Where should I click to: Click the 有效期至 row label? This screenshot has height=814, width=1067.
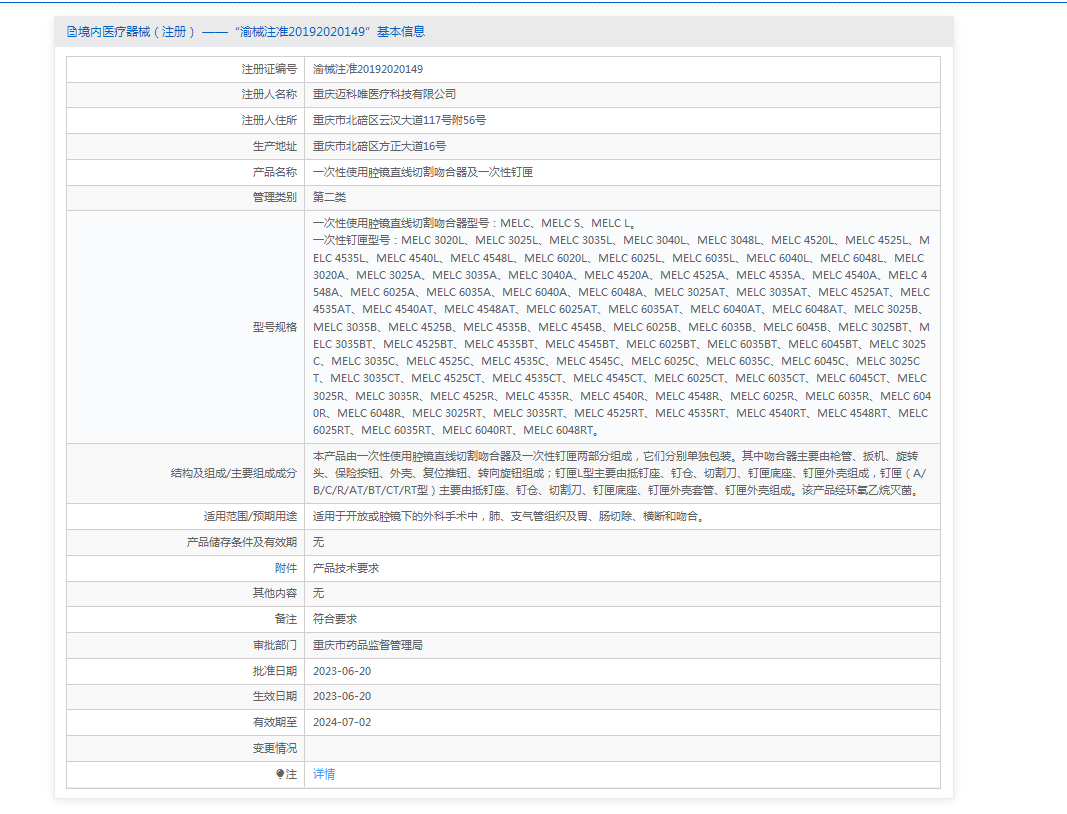275,722
